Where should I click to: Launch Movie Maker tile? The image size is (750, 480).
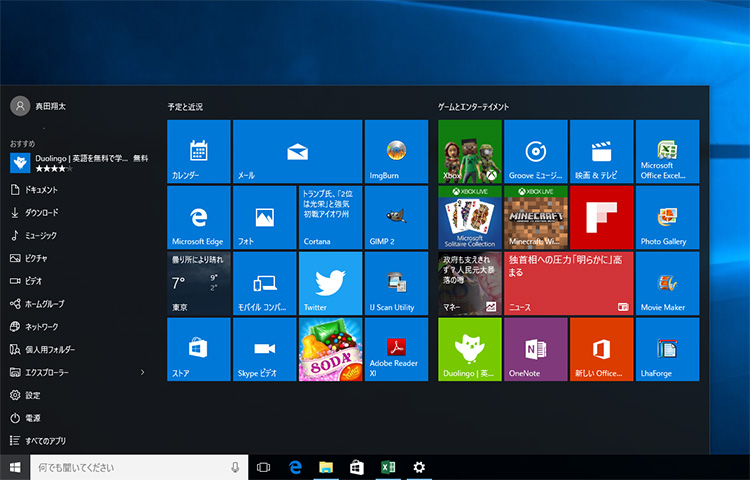667,283
